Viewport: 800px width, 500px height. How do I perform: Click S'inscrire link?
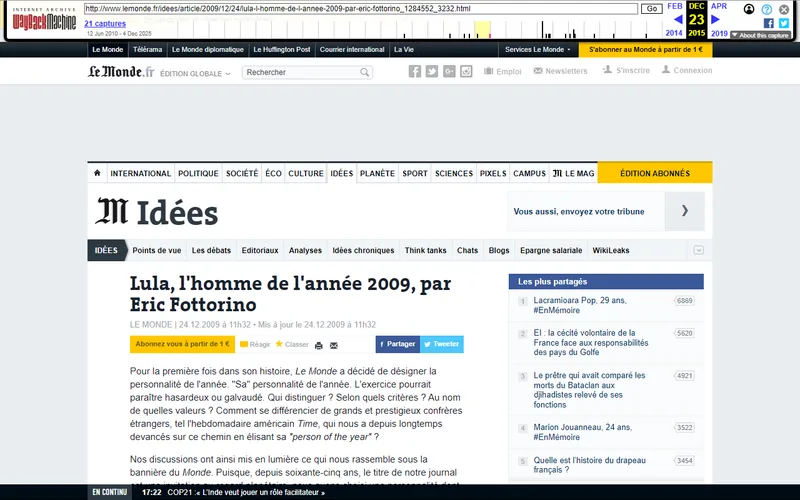pyautogui.click(x=626, y=70)
